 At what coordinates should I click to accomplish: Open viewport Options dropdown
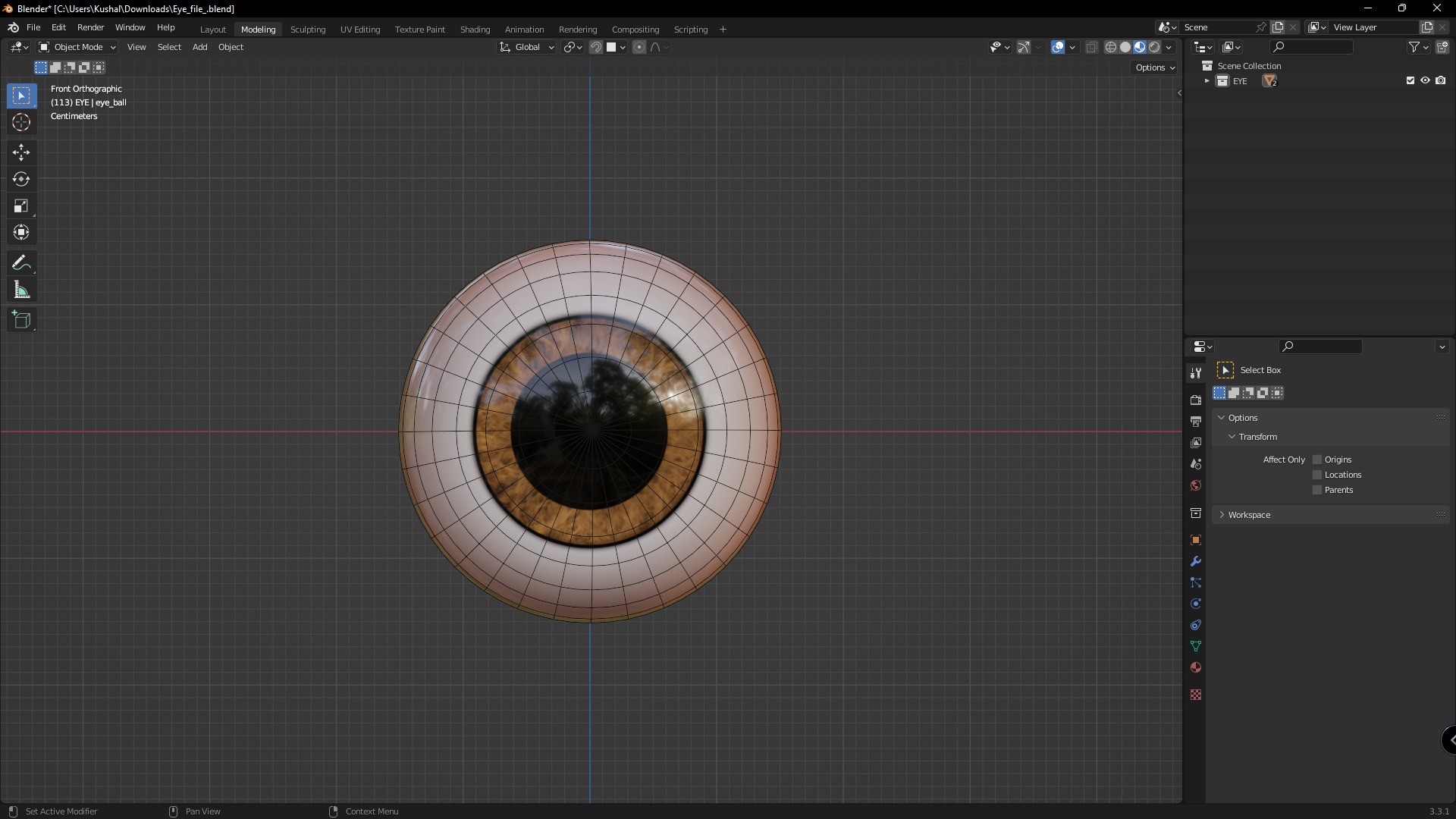pos(1155,67)
